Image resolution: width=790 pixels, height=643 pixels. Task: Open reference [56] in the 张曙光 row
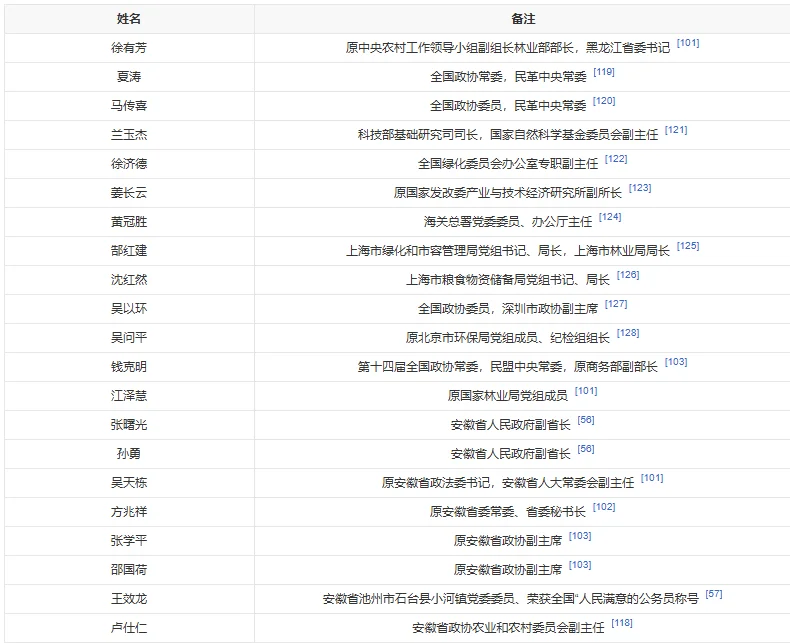pyautogui.click(x=586, y=420)
